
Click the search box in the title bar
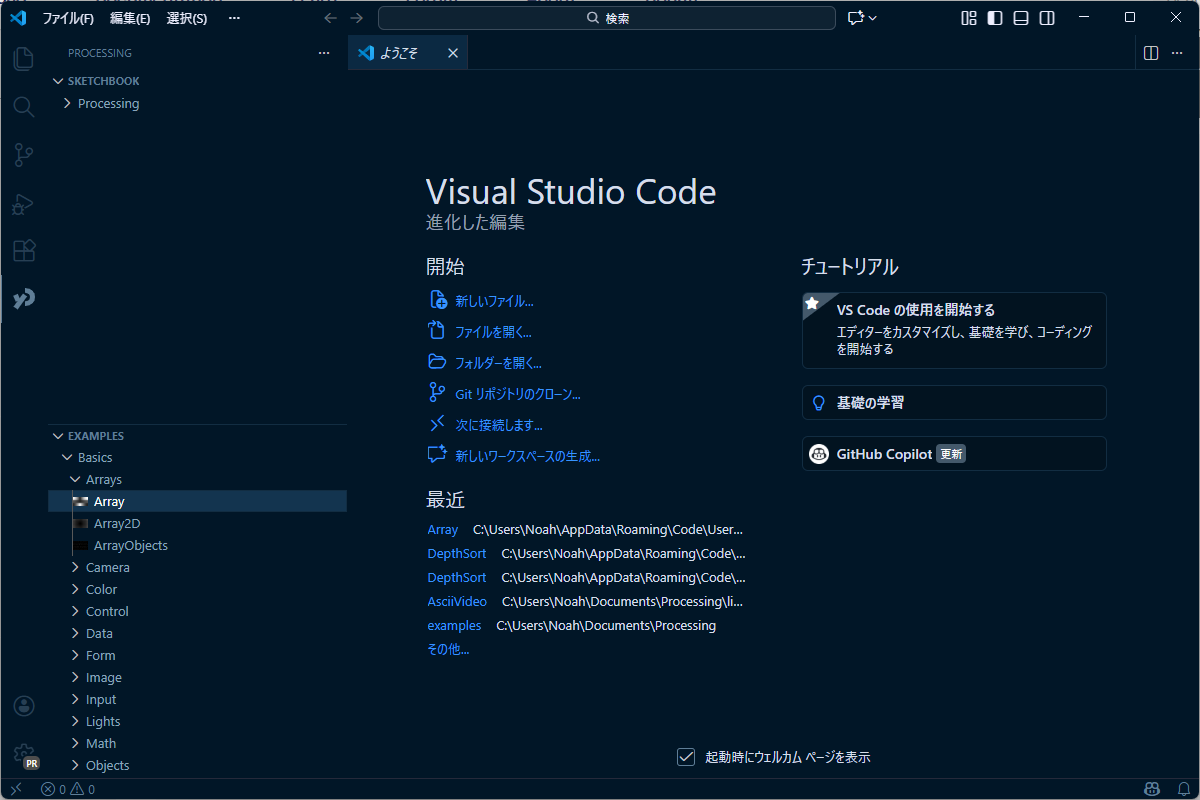pos(607,17)
